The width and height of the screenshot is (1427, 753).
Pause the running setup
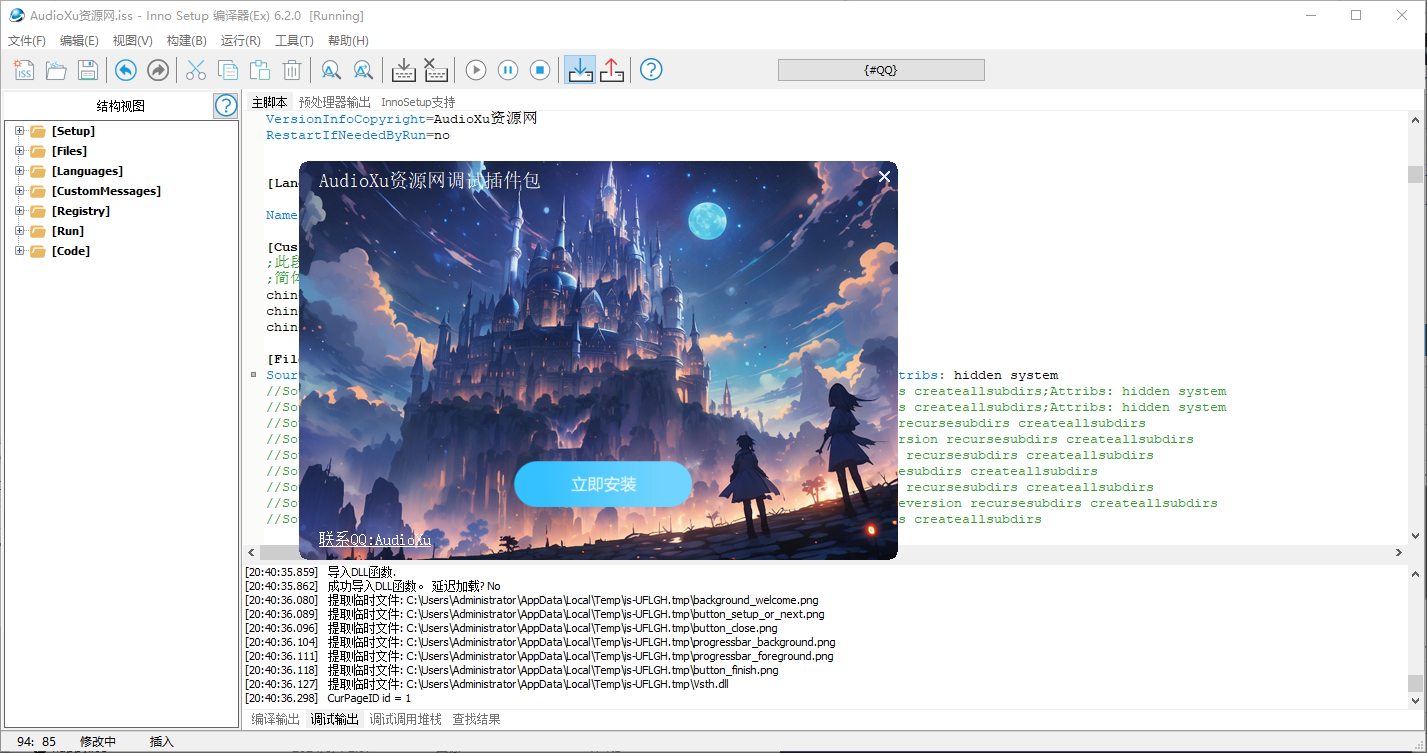tap(508, 70)
